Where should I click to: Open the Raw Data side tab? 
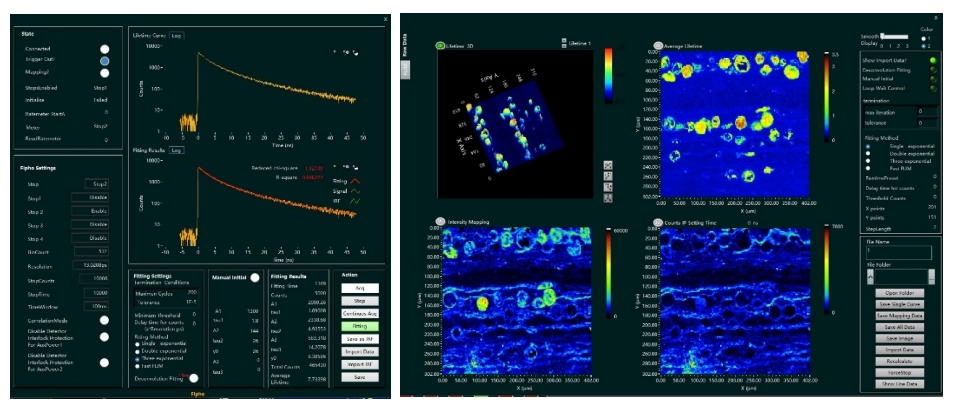405,57
